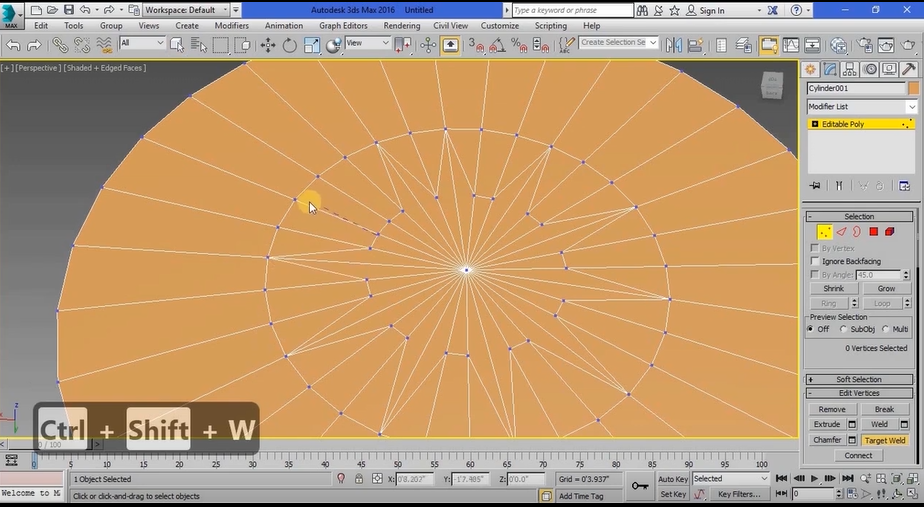This screenshot has height=507, width=924.
Task: Click the Remove button
Action: click(x=831, y=409)
